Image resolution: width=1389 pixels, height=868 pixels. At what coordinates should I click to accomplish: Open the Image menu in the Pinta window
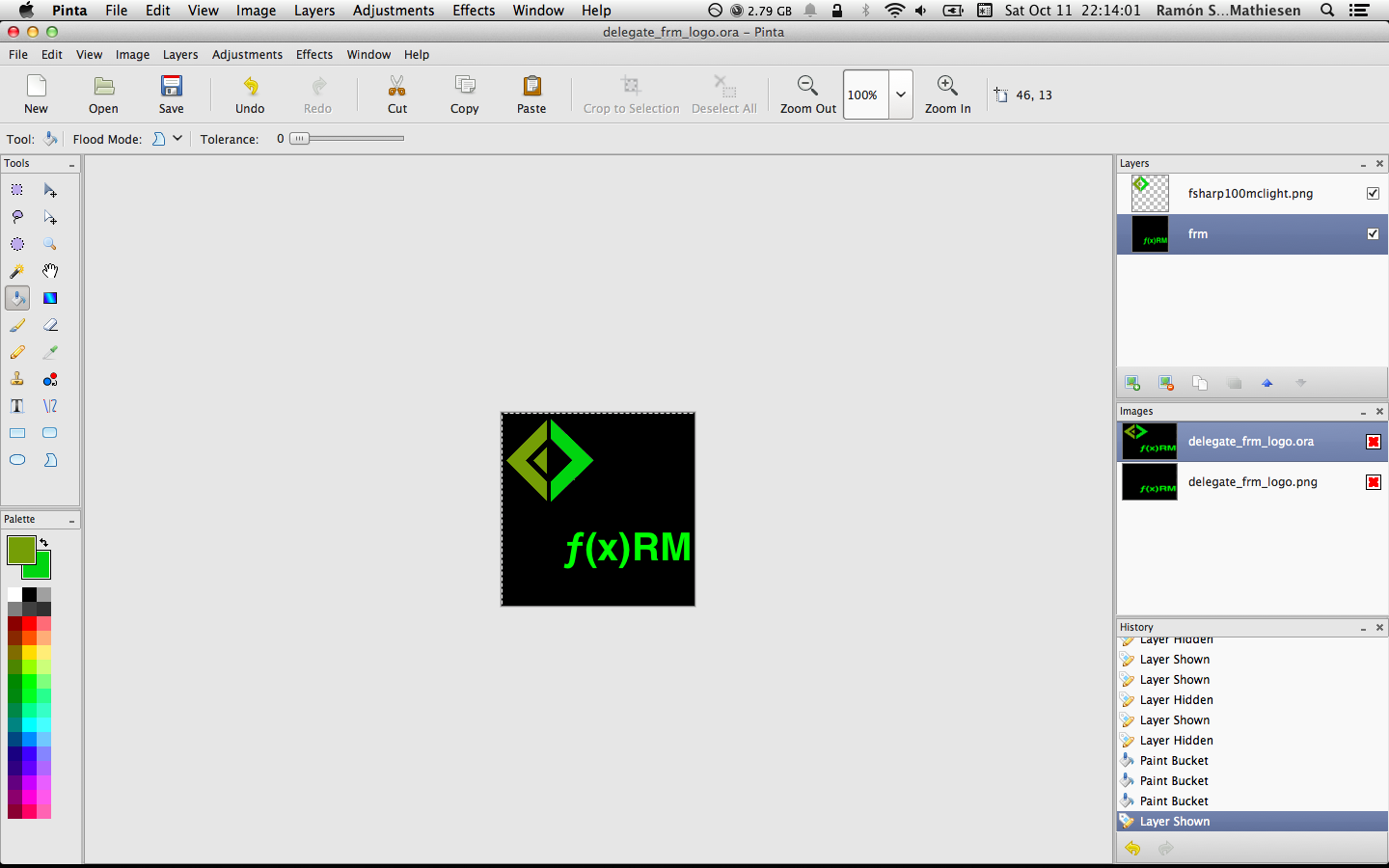tap(132, 55)
